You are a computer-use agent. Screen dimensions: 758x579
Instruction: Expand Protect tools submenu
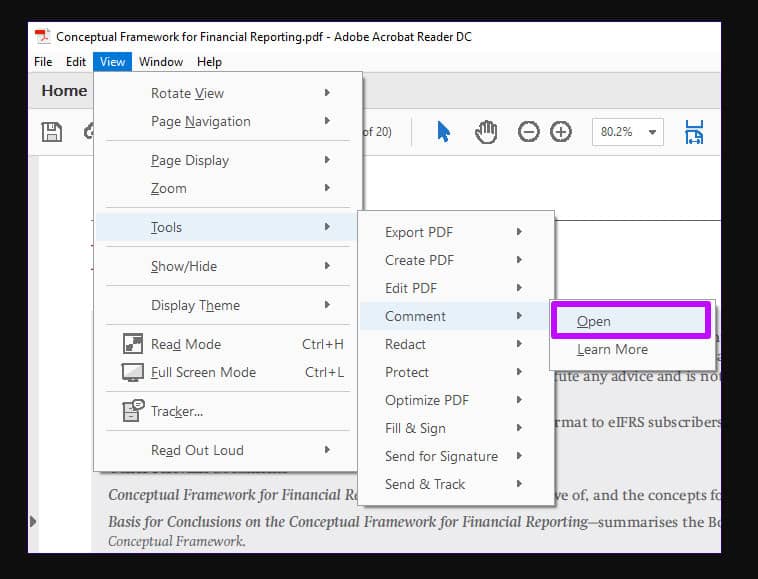455,372
